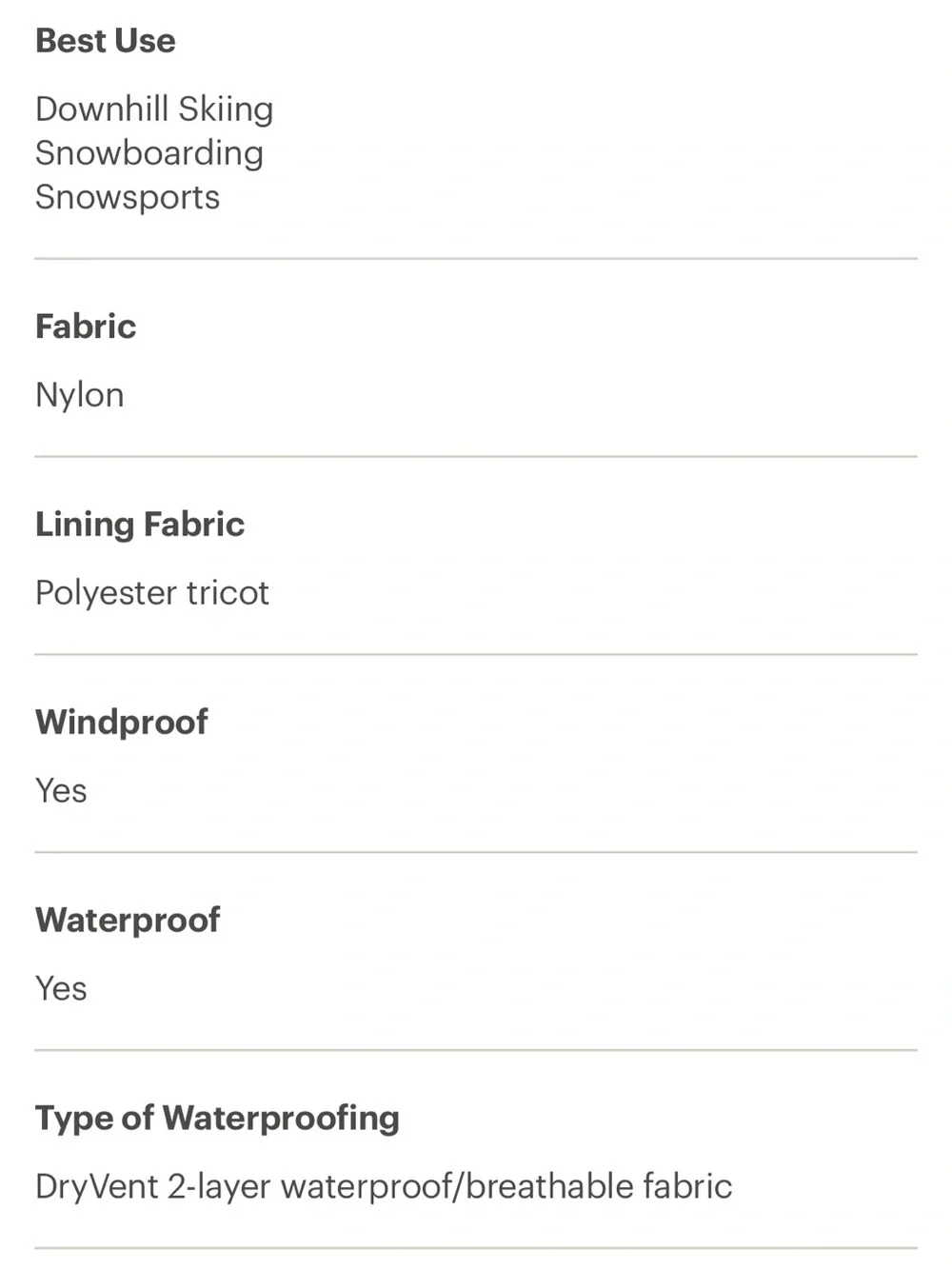Select the Type of Waterproofing heading
Screen dimensions: 952x1269
(x=217, y=1119)
